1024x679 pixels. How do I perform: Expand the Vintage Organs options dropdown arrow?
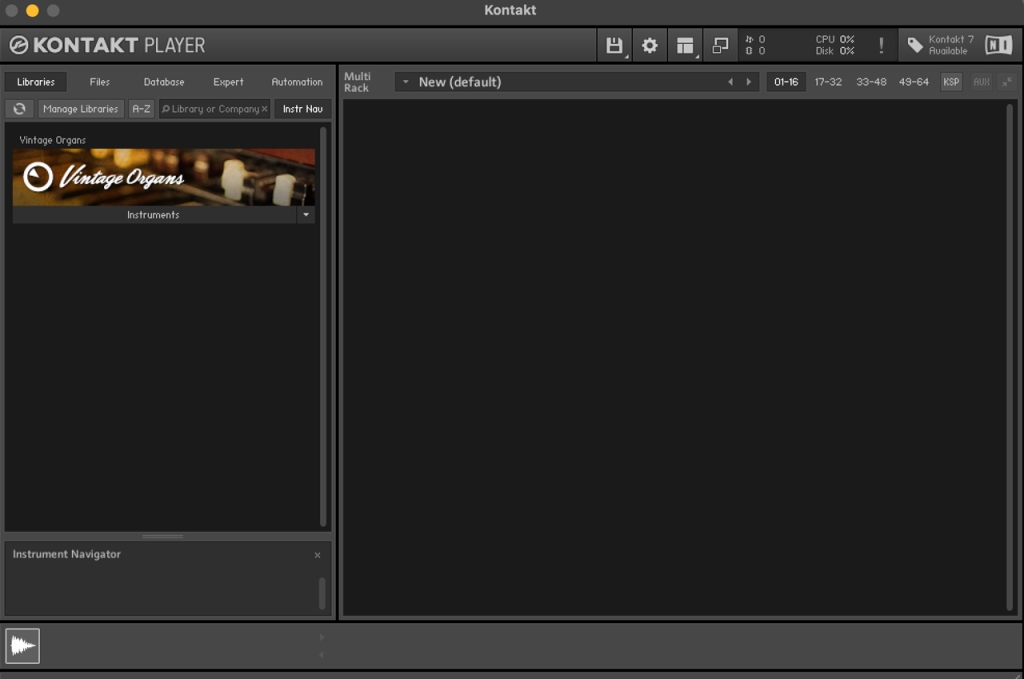(306, 215)
